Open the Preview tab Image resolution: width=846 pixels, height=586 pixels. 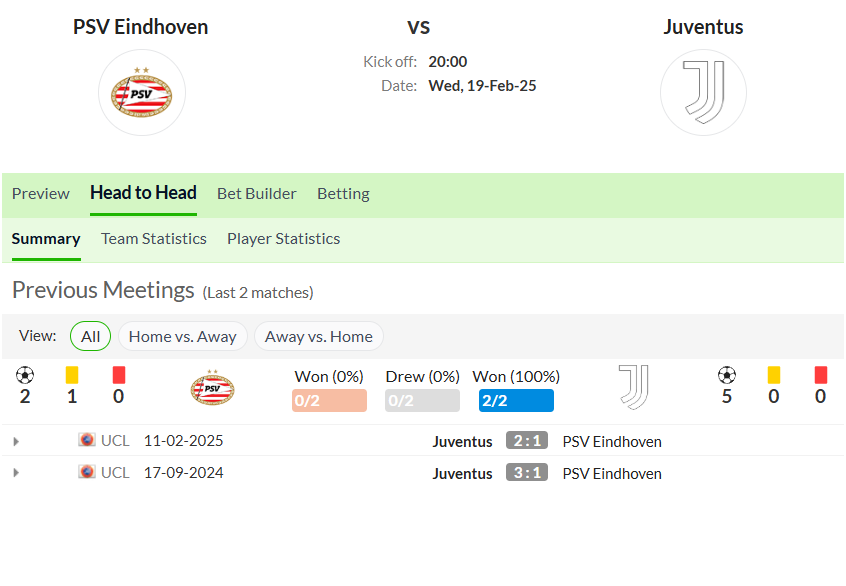(40, 194)
